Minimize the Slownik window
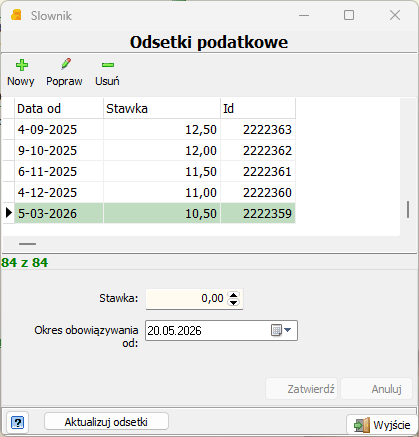 pyautogui.click(x=304, y=15)
